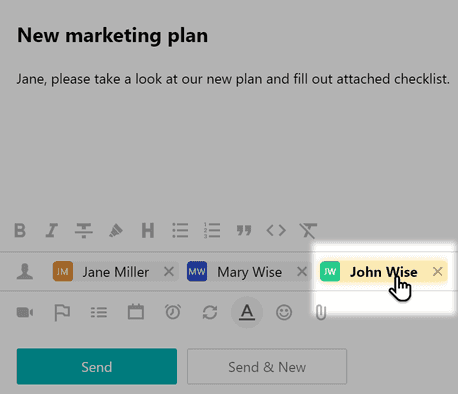Set the task flag
Image resolution: width=458 pixels, height=394 pixels.
tap(62, 312)
